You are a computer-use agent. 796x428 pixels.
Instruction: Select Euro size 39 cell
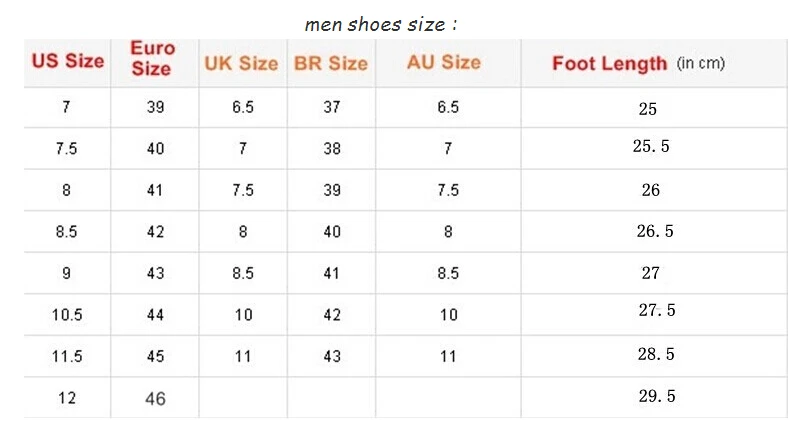(x=155, y=107)
